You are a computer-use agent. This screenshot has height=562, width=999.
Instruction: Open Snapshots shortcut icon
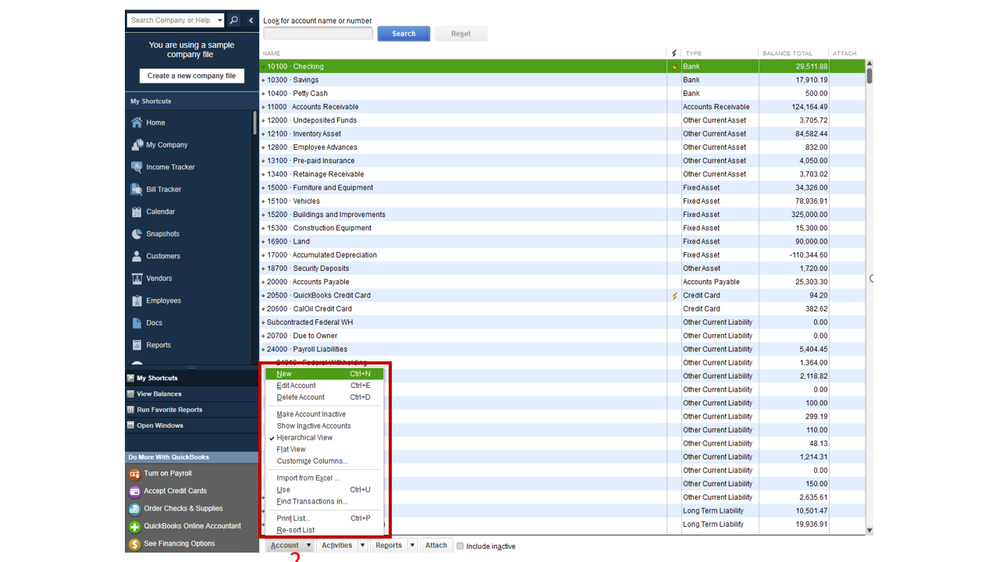137,234
